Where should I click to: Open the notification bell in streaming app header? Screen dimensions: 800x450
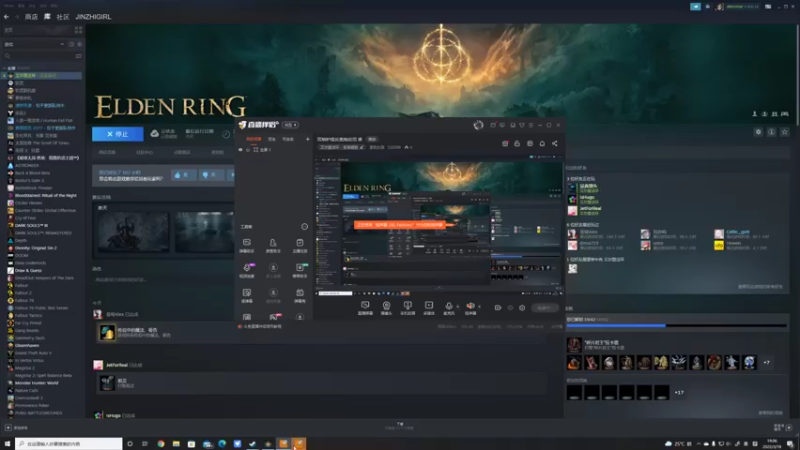coord(542,143)
